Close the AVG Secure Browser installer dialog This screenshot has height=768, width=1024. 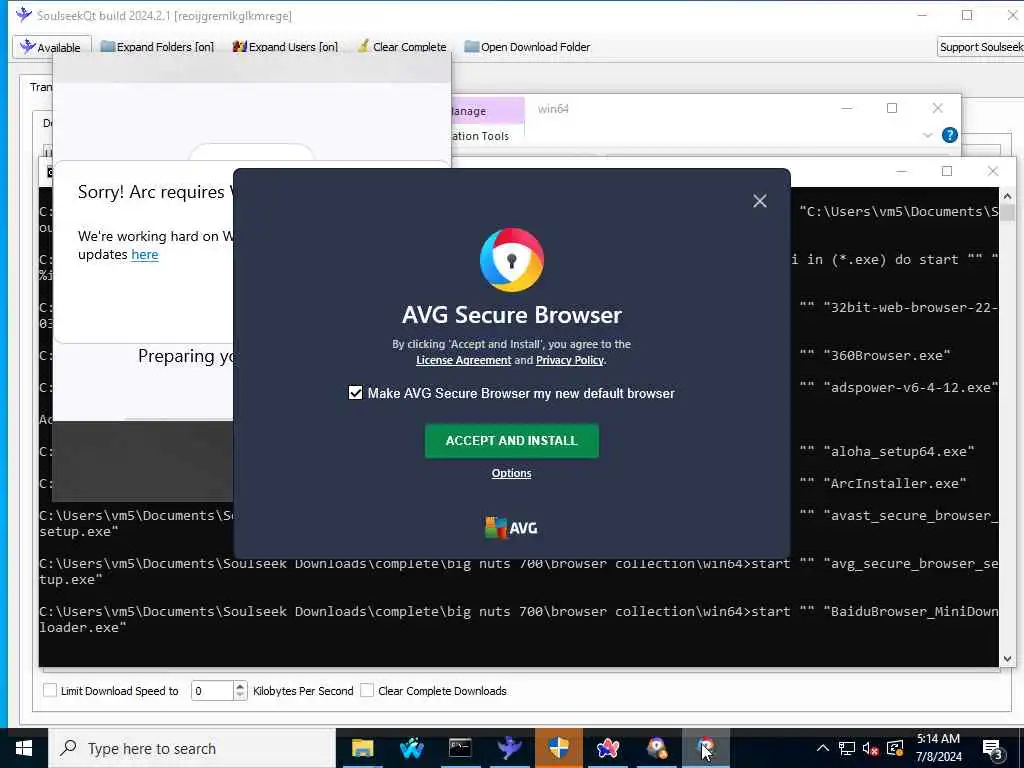tap(760, 201)
